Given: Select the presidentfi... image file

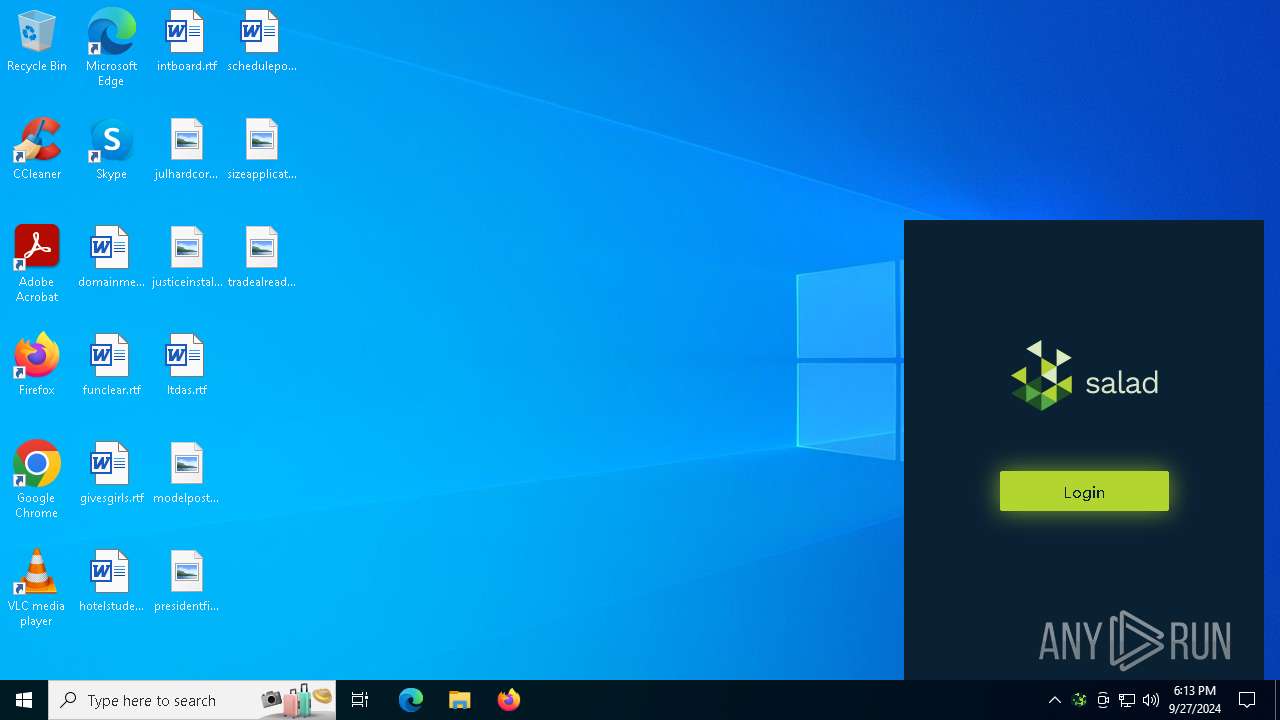Looking at the screenshot, I should 186,582.
